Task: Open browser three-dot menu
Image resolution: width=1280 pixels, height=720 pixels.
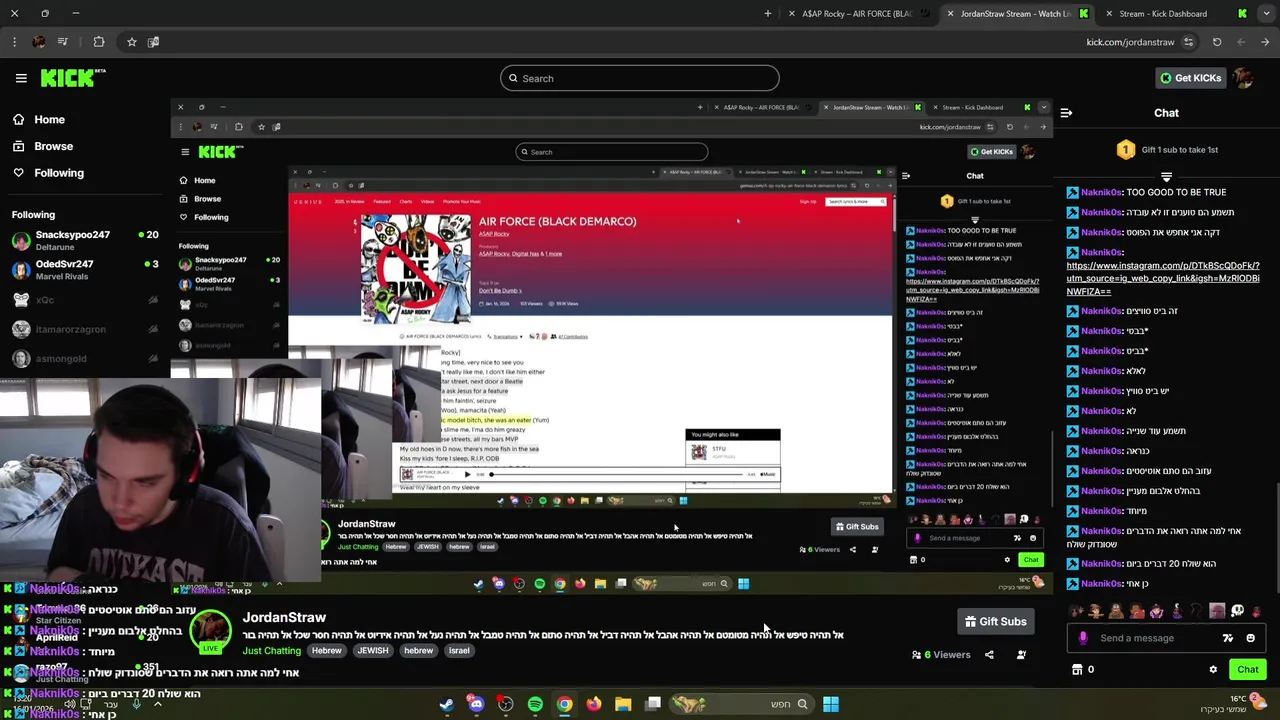Action: point(14,42)
